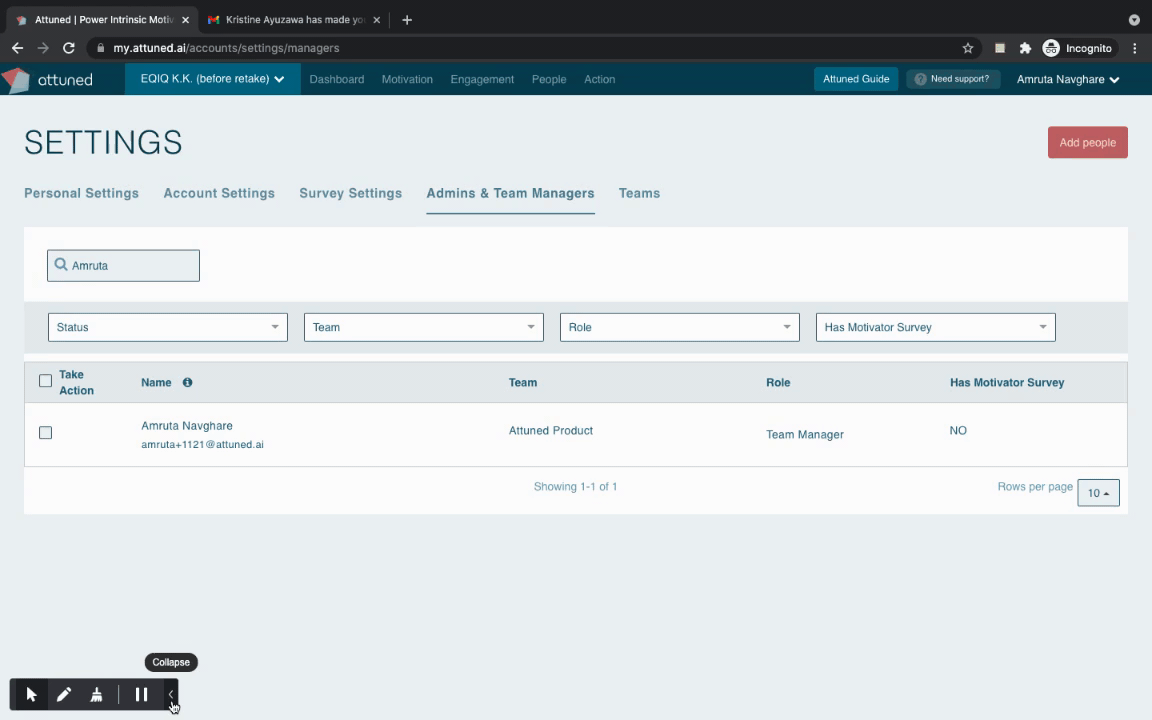This screenshot has width=1152, height=720.
Task: Tick the checkbox for Amruta Navghare row
Action: coord(46,433)
